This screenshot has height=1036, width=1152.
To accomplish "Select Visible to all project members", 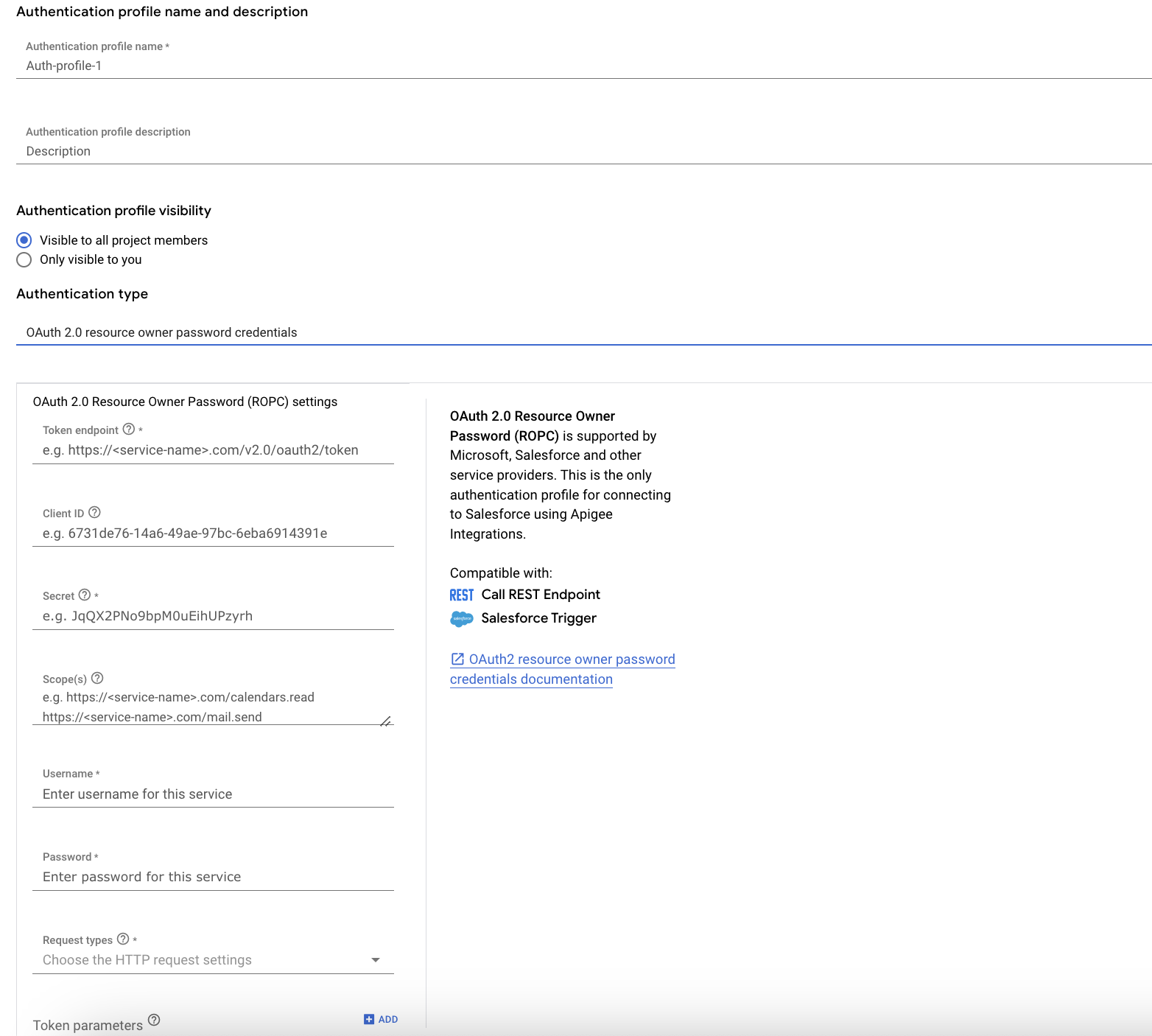I will pyautogui.click(x=24, y=239).
